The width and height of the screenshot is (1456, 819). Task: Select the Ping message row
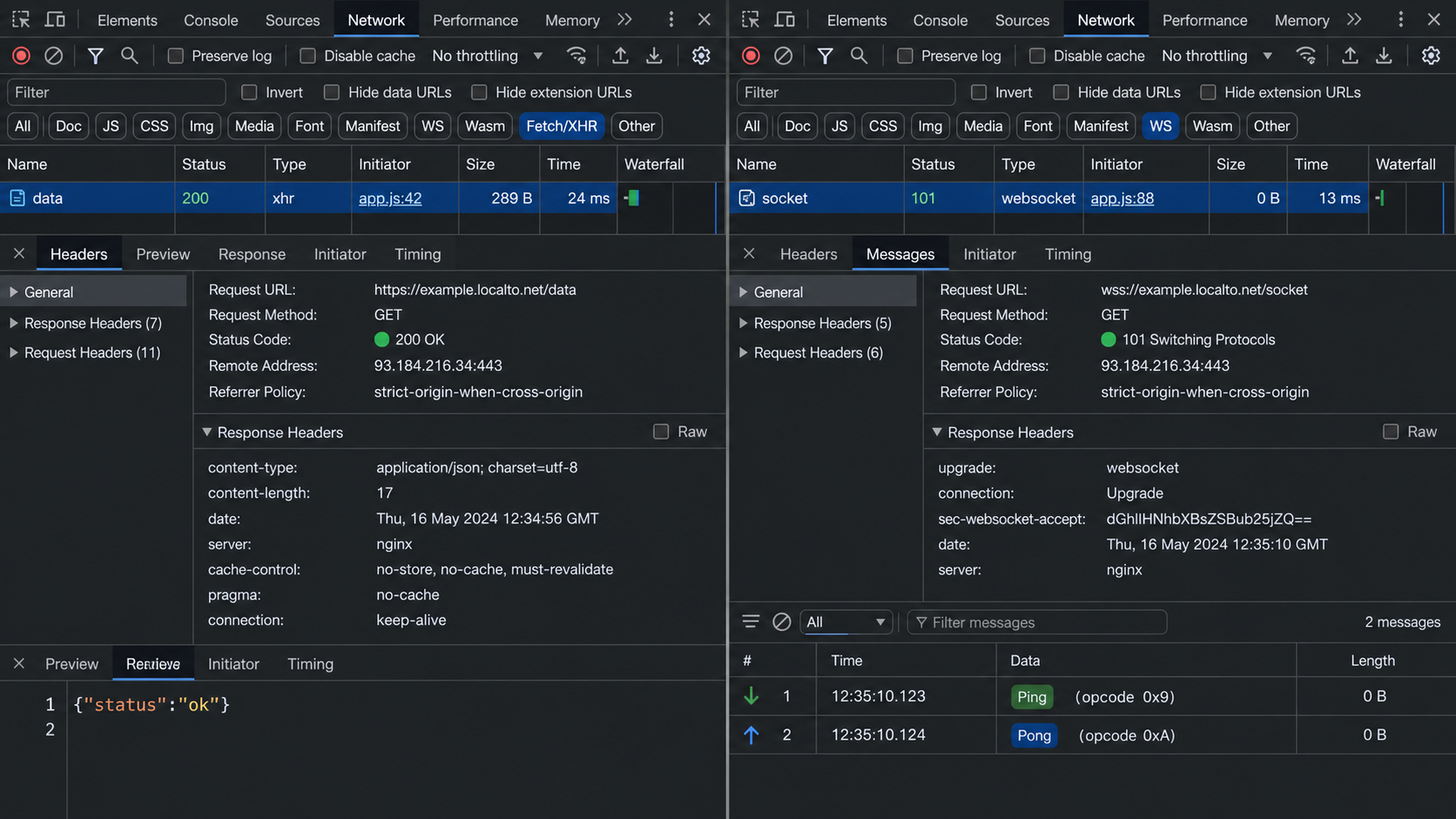(1092, 696)
